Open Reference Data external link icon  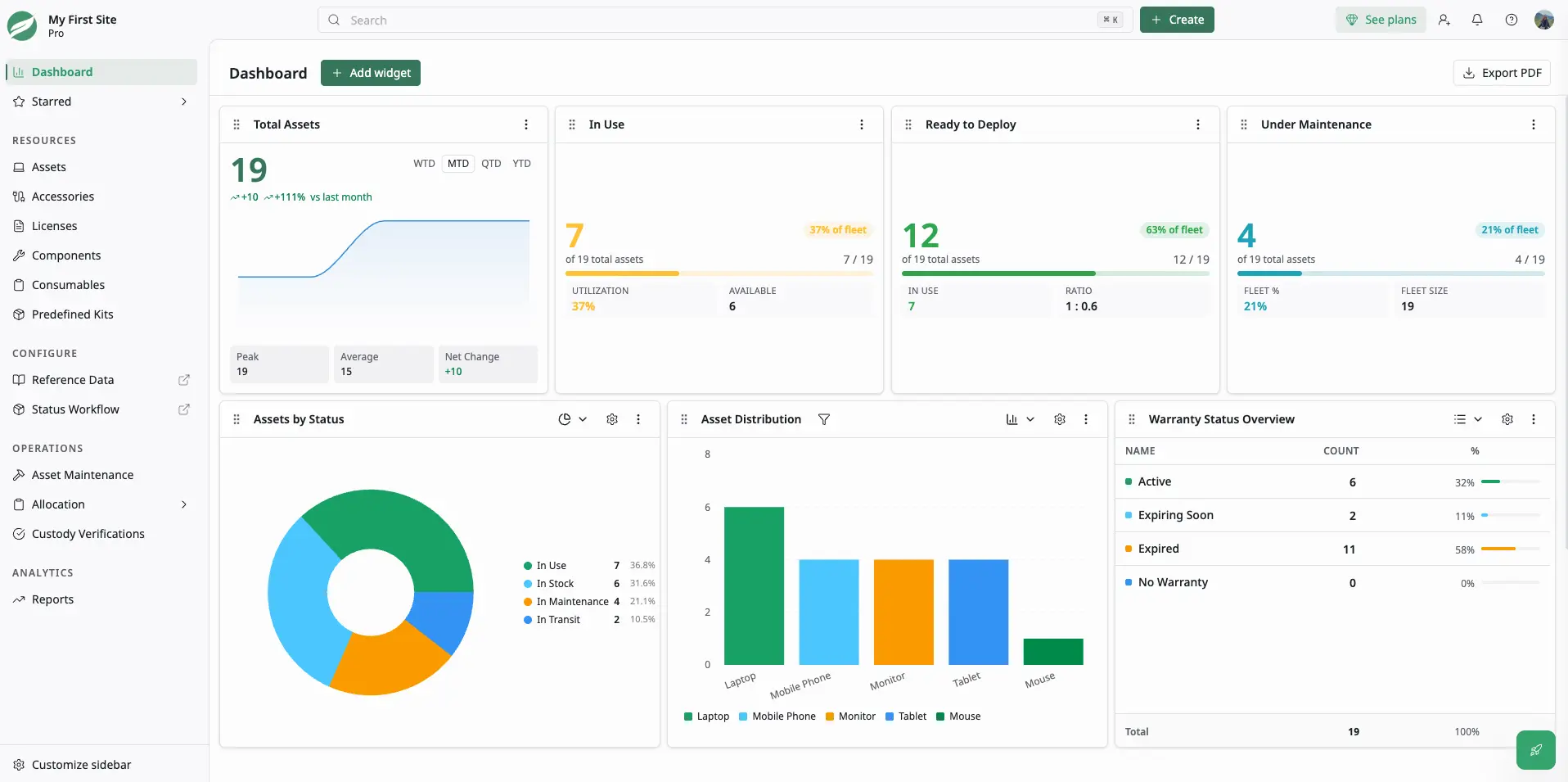(184, 380)
